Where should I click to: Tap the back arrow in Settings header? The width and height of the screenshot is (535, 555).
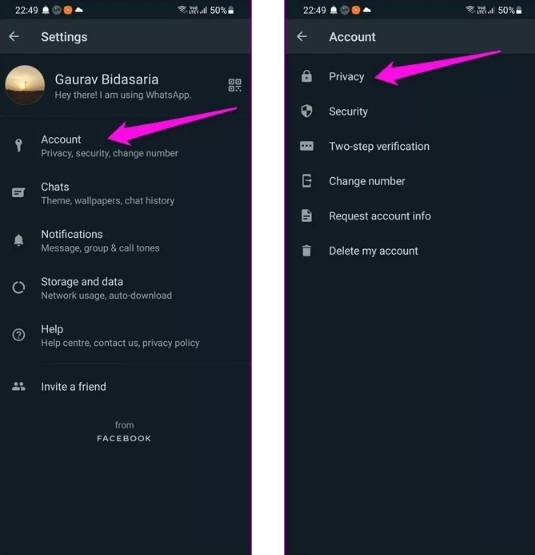pyautogui.click(x=14, y=36)
